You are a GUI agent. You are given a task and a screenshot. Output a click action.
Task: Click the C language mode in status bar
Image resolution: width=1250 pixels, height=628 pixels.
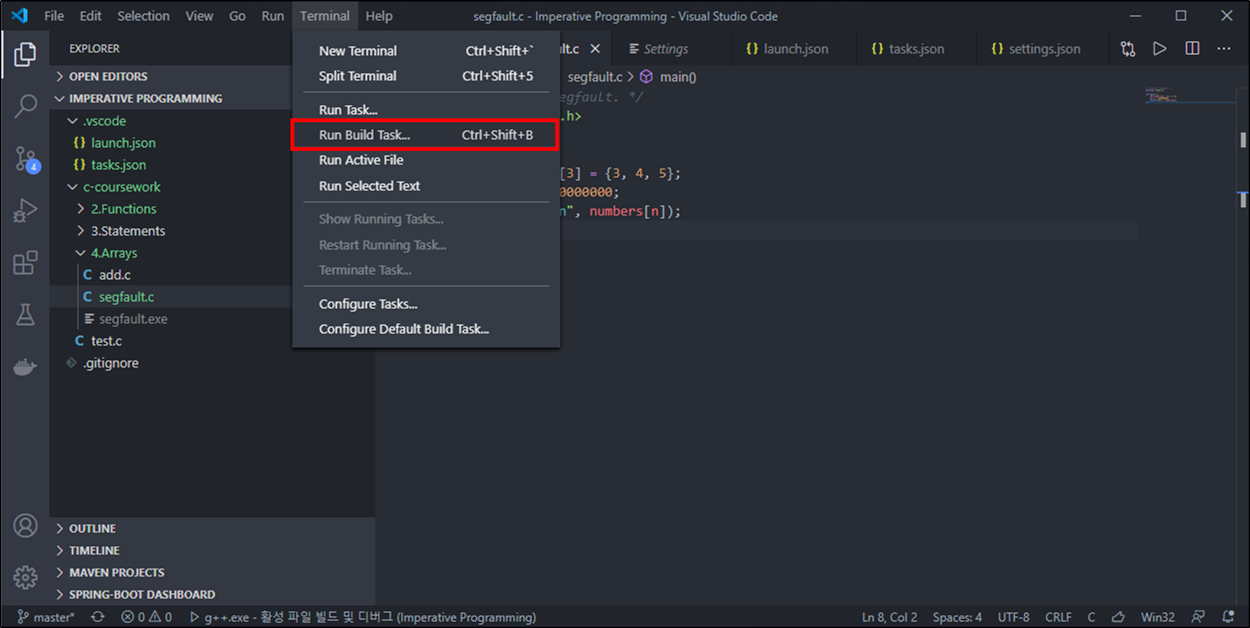pos(1091,617)
